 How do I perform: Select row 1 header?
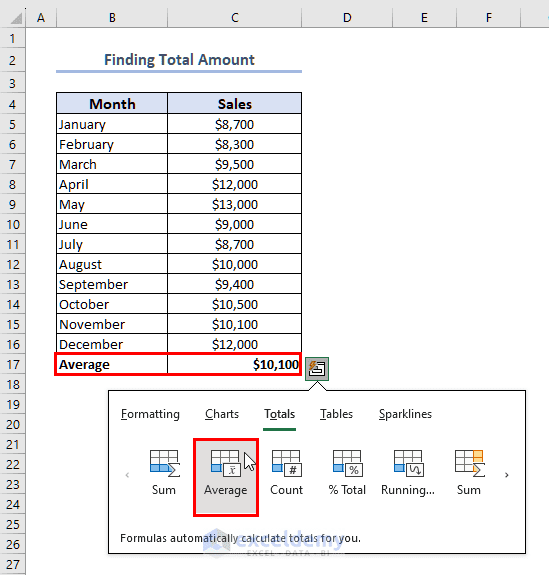(12, 39)
